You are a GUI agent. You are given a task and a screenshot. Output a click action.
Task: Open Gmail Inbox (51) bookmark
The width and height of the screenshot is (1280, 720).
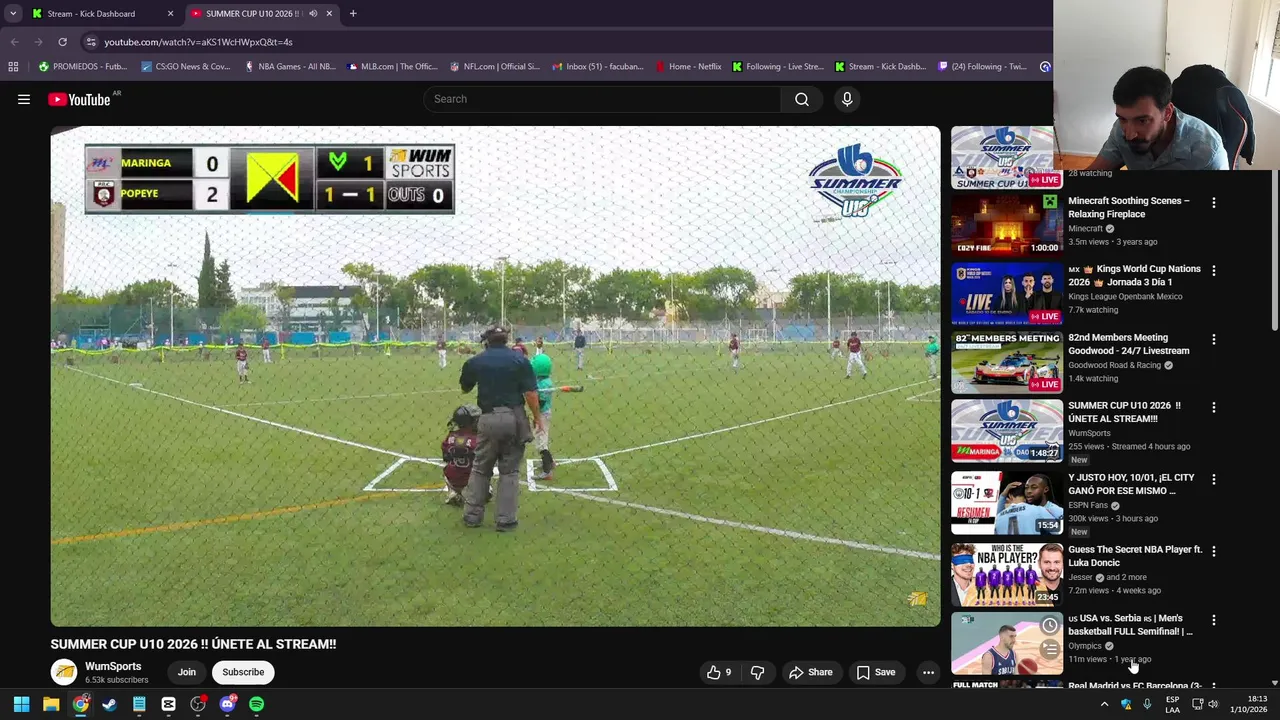pos(598,67)
